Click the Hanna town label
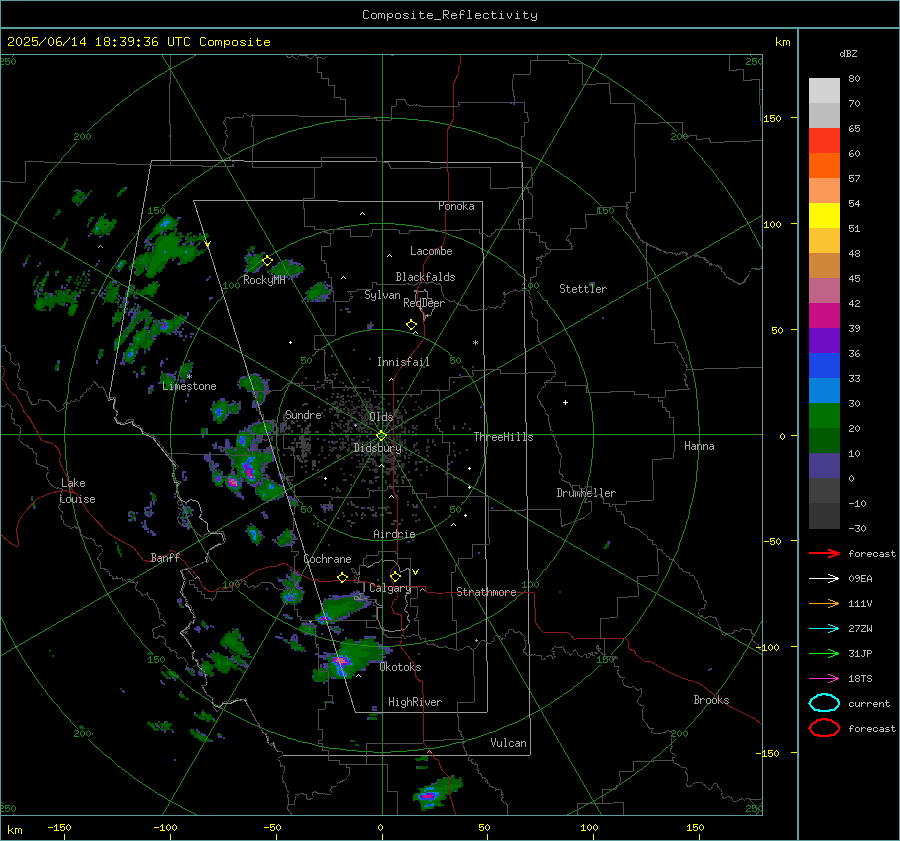900x841 pixels. (699, 446)
